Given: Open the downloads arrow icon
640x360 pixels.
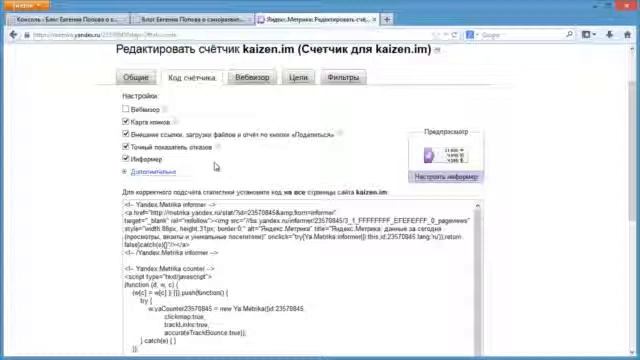Looking at the screenshot, I should click(610, 35).
